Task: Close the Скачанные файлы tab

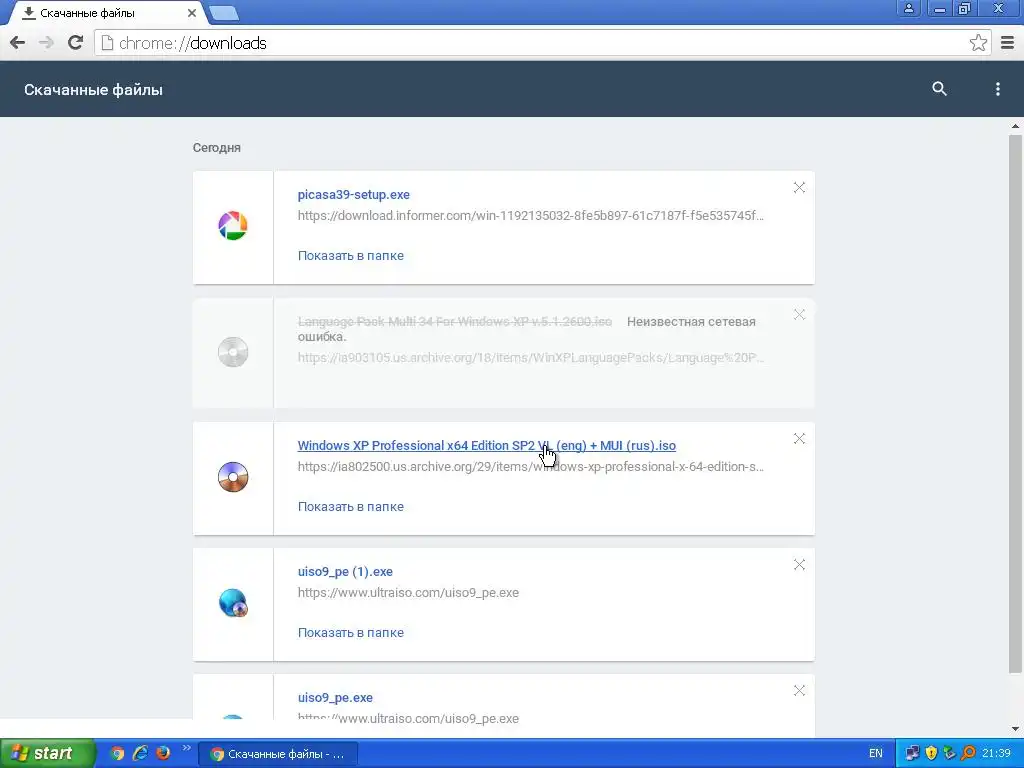Action: (191, 13)
